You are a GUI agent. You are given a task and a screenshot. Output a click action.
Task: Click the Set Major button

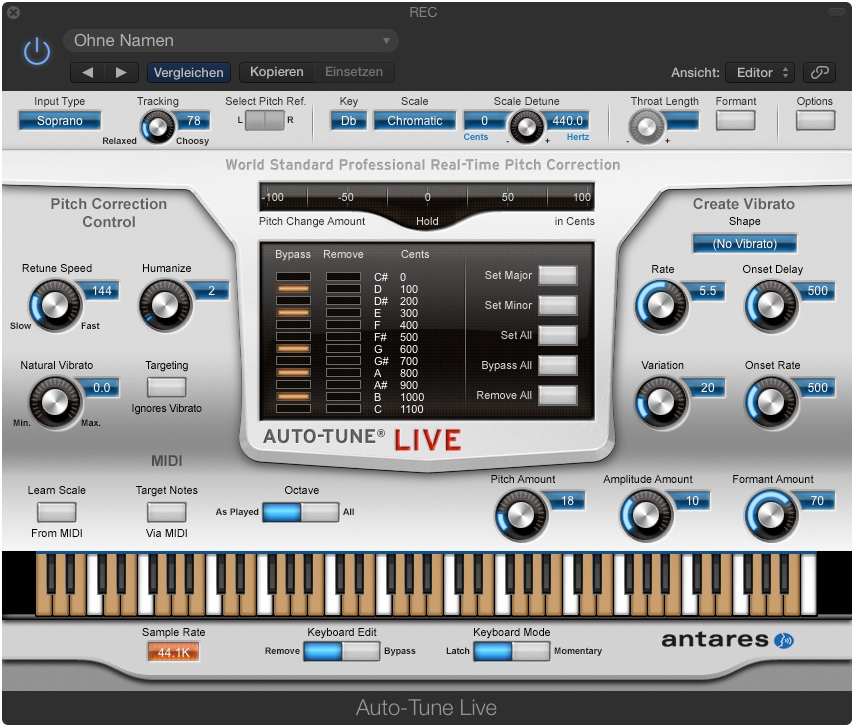point(558,275)
